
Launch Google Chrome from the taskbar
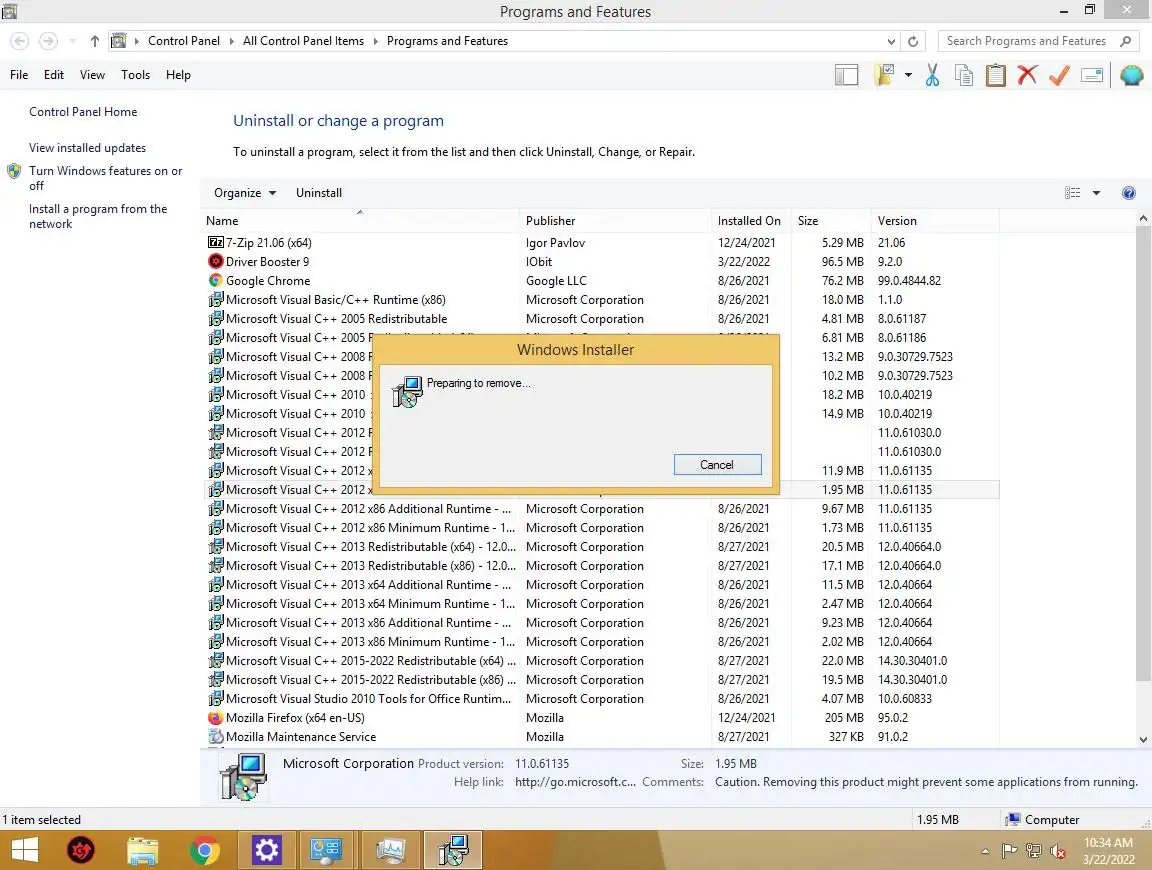coord(204,850)
